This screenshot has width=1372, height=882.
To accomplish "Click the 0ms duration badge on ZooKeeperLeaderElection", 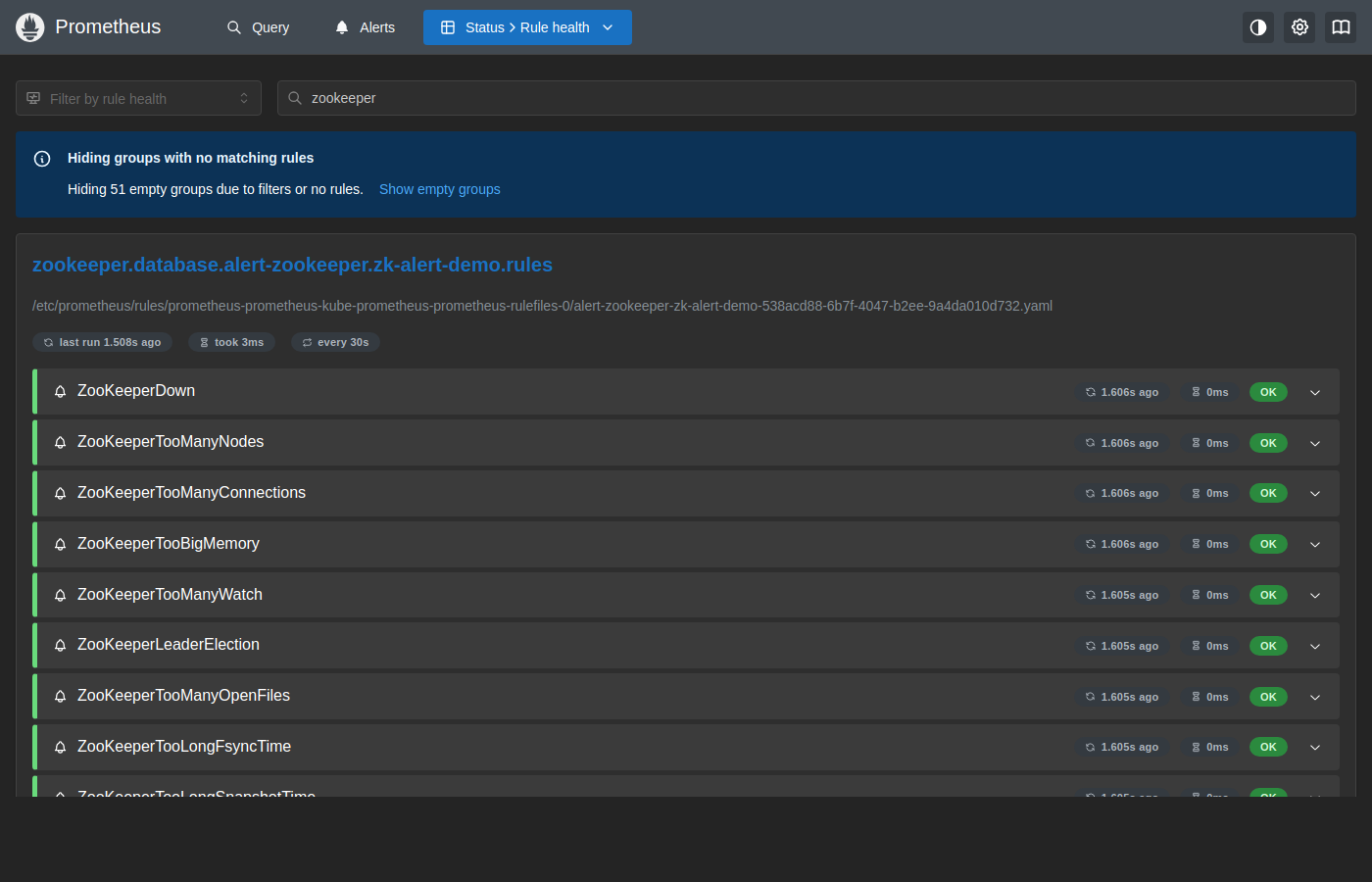I will [1210, 646].
